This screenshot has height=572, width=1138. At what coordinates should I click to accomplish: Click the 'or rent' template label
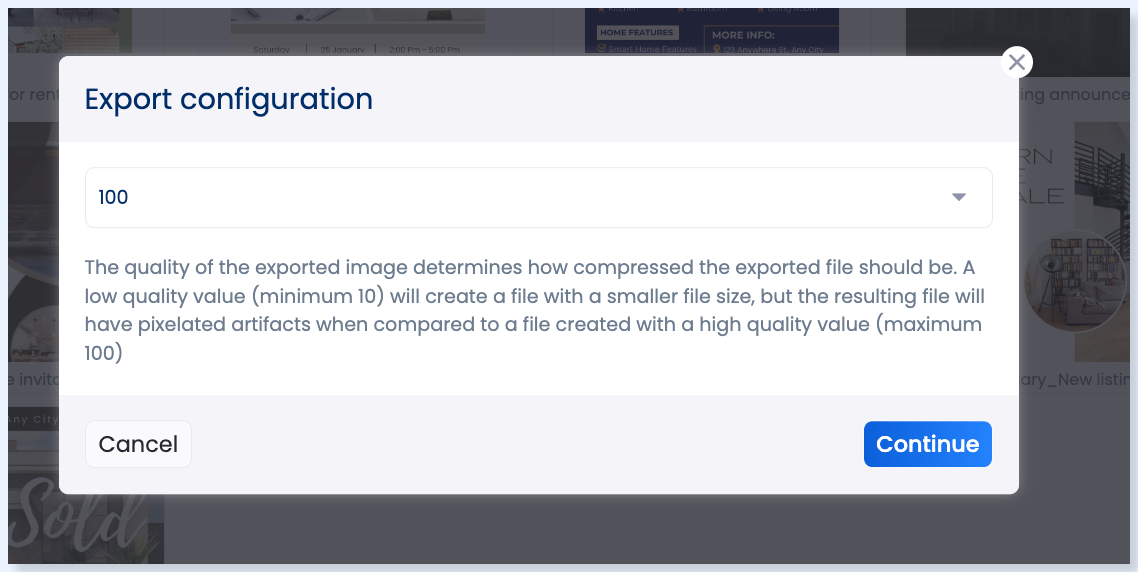30,95
